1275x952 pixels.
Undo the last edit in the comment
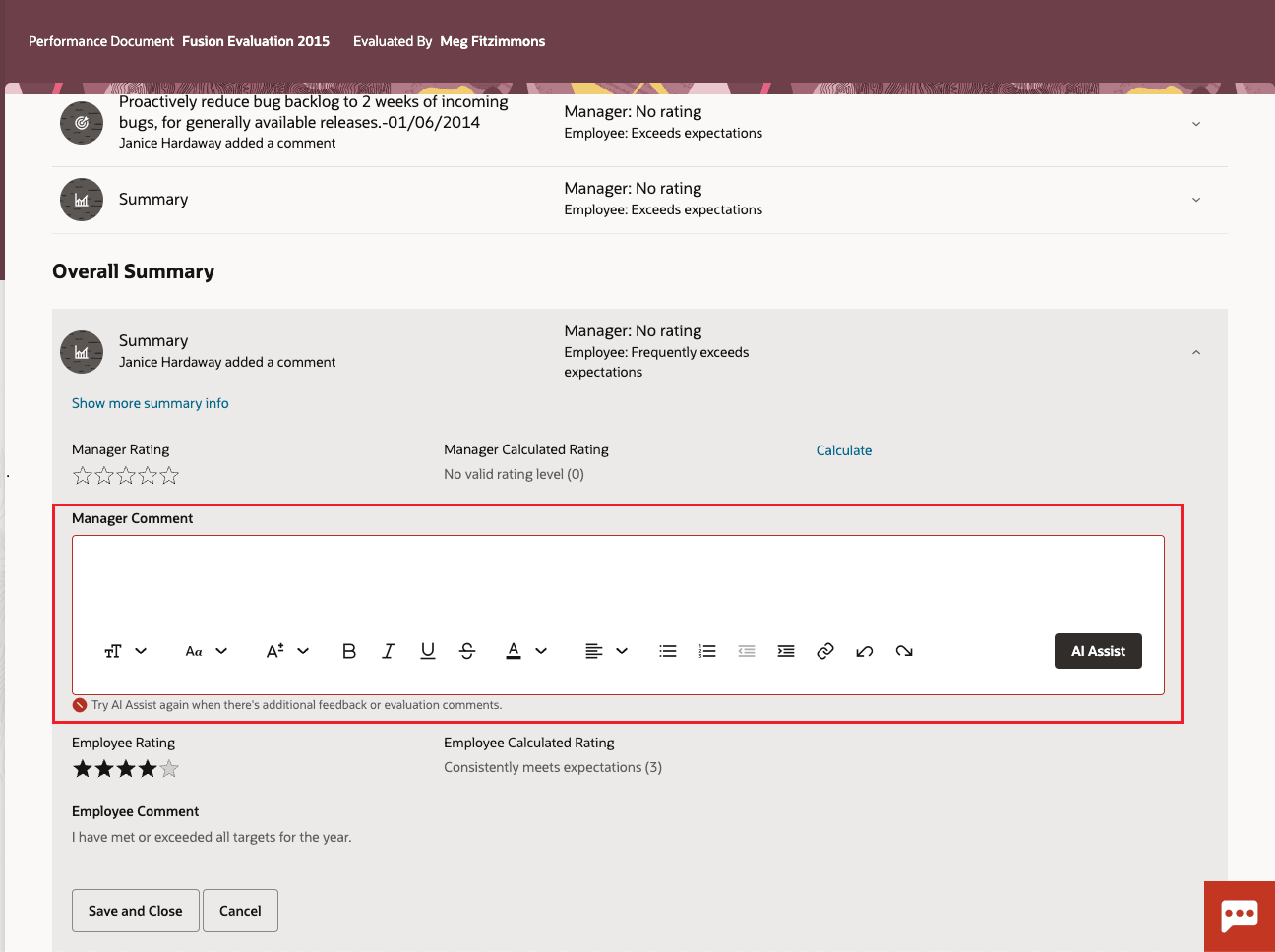pyautogui.click(x=865, y=651)
